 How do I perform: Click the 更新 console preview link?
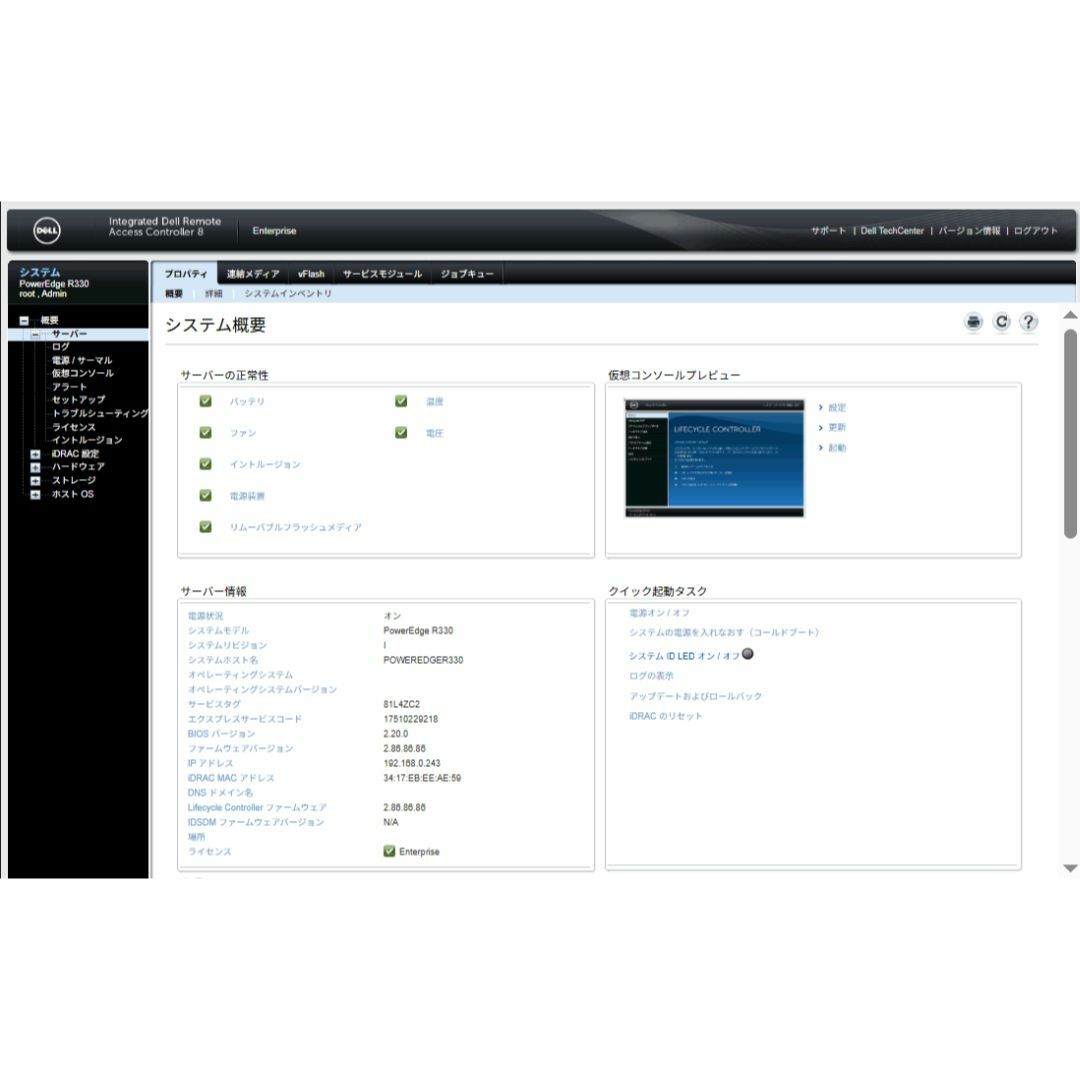(837, 428)
